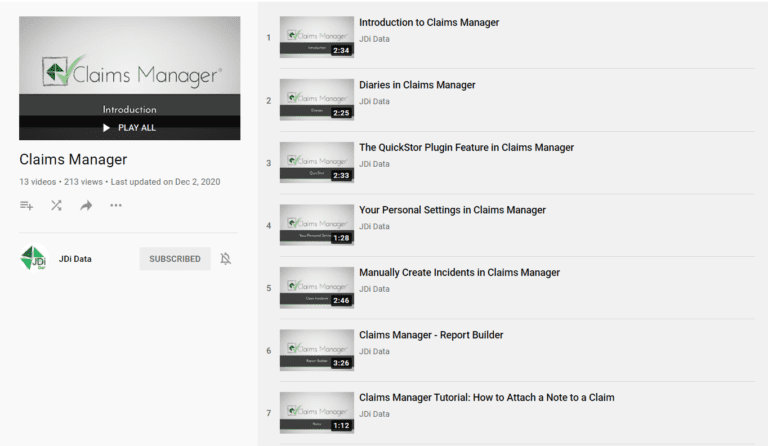The width and height of the screenshot is (768, 446).
Task: Click JDi Data under QuickStor Plugin Feature video
Action: 374,164
